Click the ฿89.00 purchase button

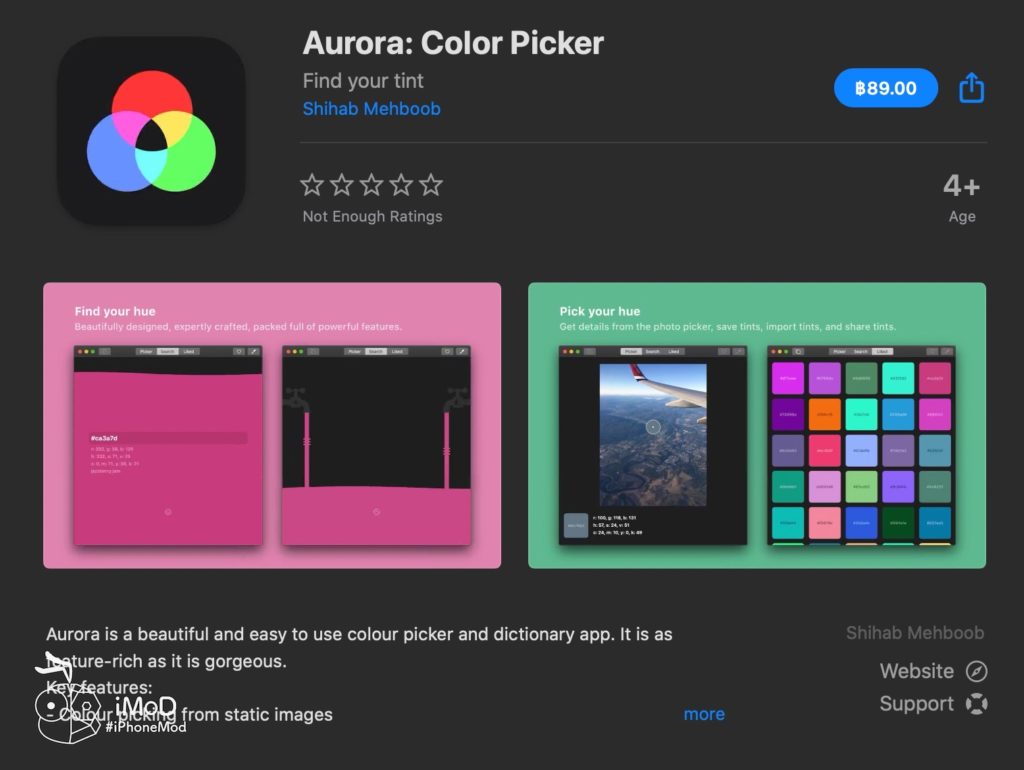pos(885,88)
